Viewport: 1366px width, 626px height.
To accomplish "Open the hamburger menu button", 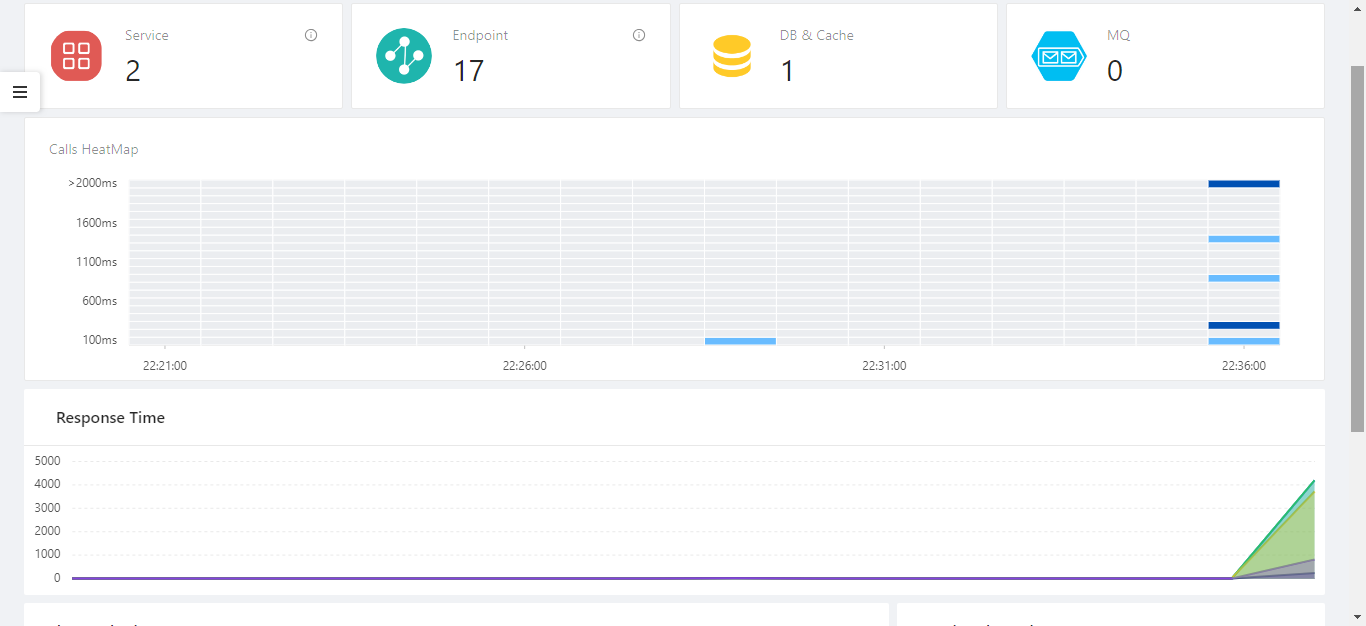I will pyautogui.click(x=19, y=92).
